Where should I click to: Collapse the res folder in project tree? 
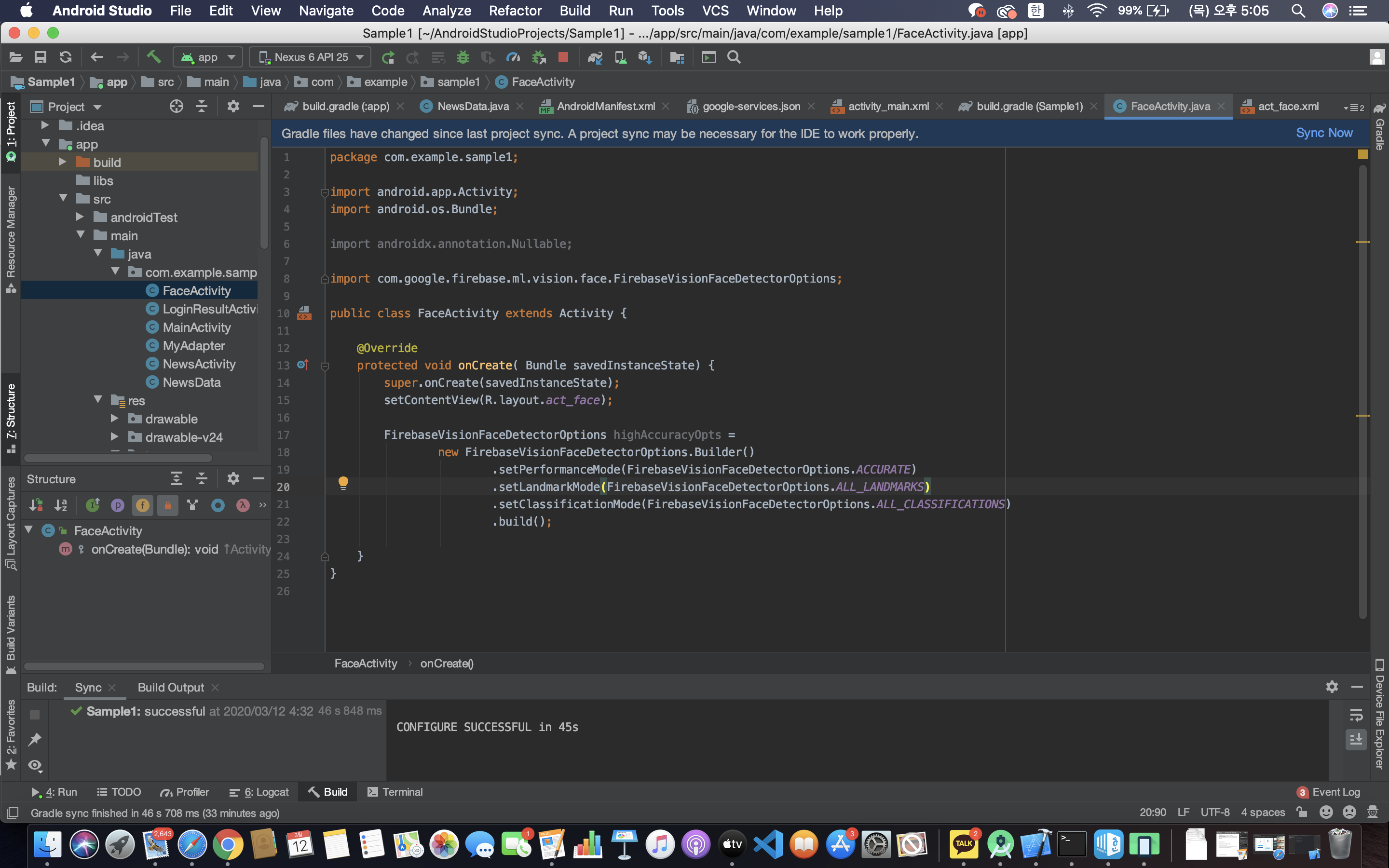(97, 400)
